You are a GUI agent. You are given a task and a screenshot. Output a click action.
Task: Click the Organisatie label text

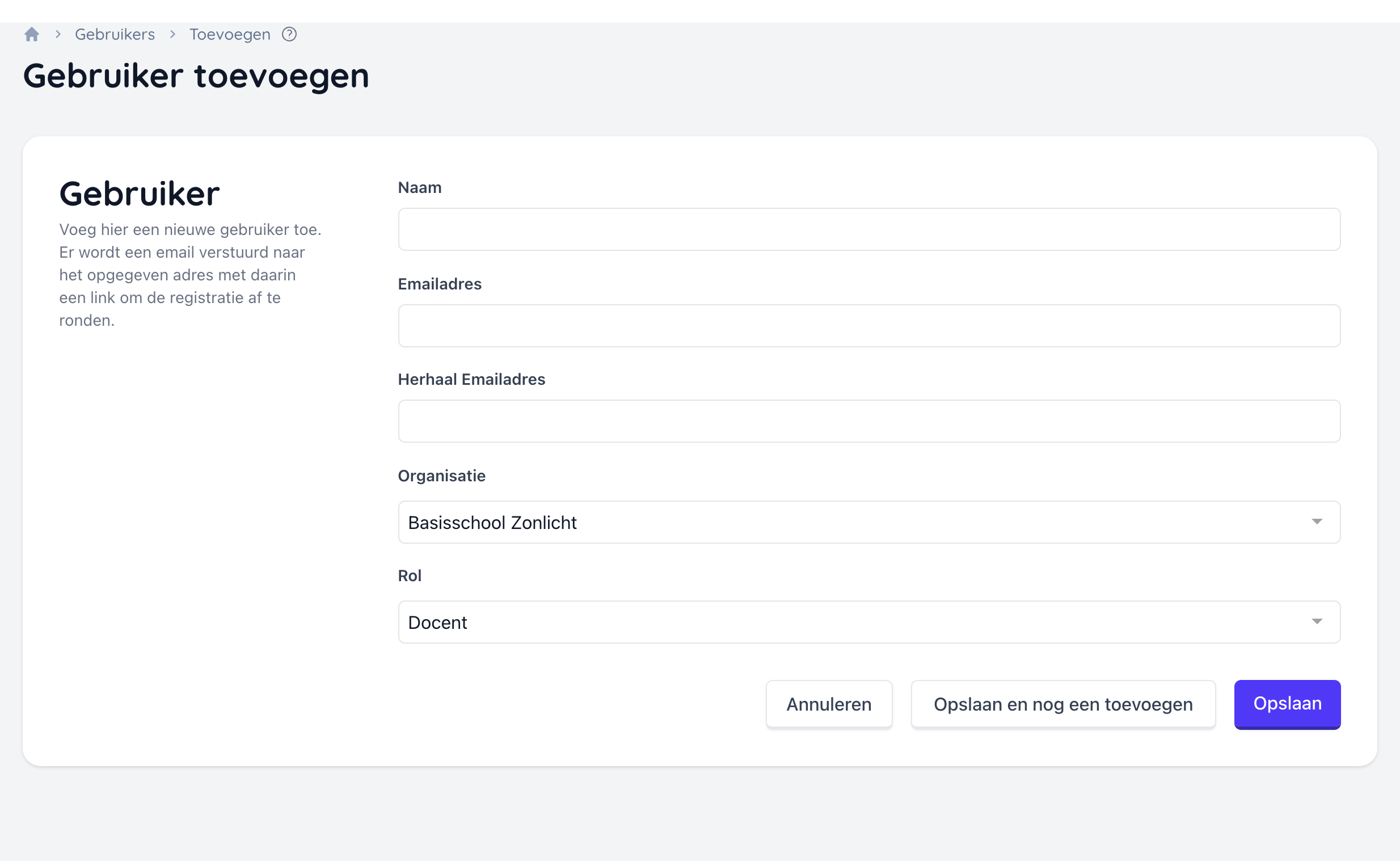pos(442,476)
